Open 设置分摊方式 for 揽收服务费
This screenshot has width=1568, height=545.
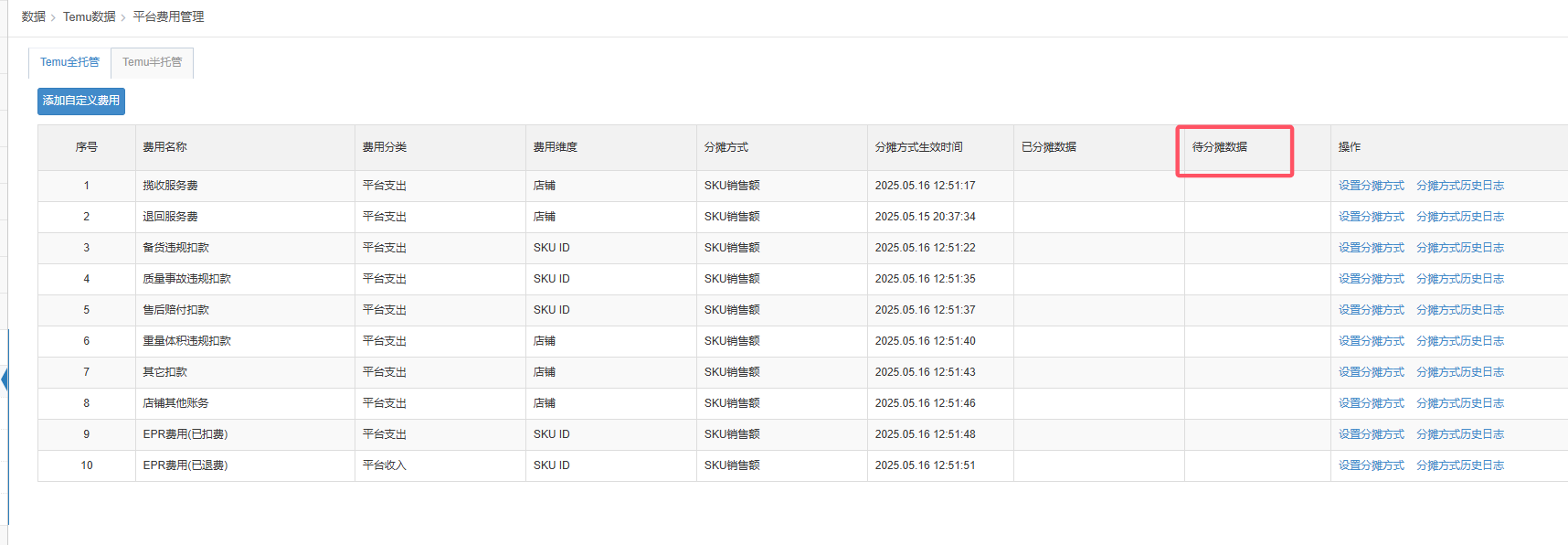point(1371,186)
